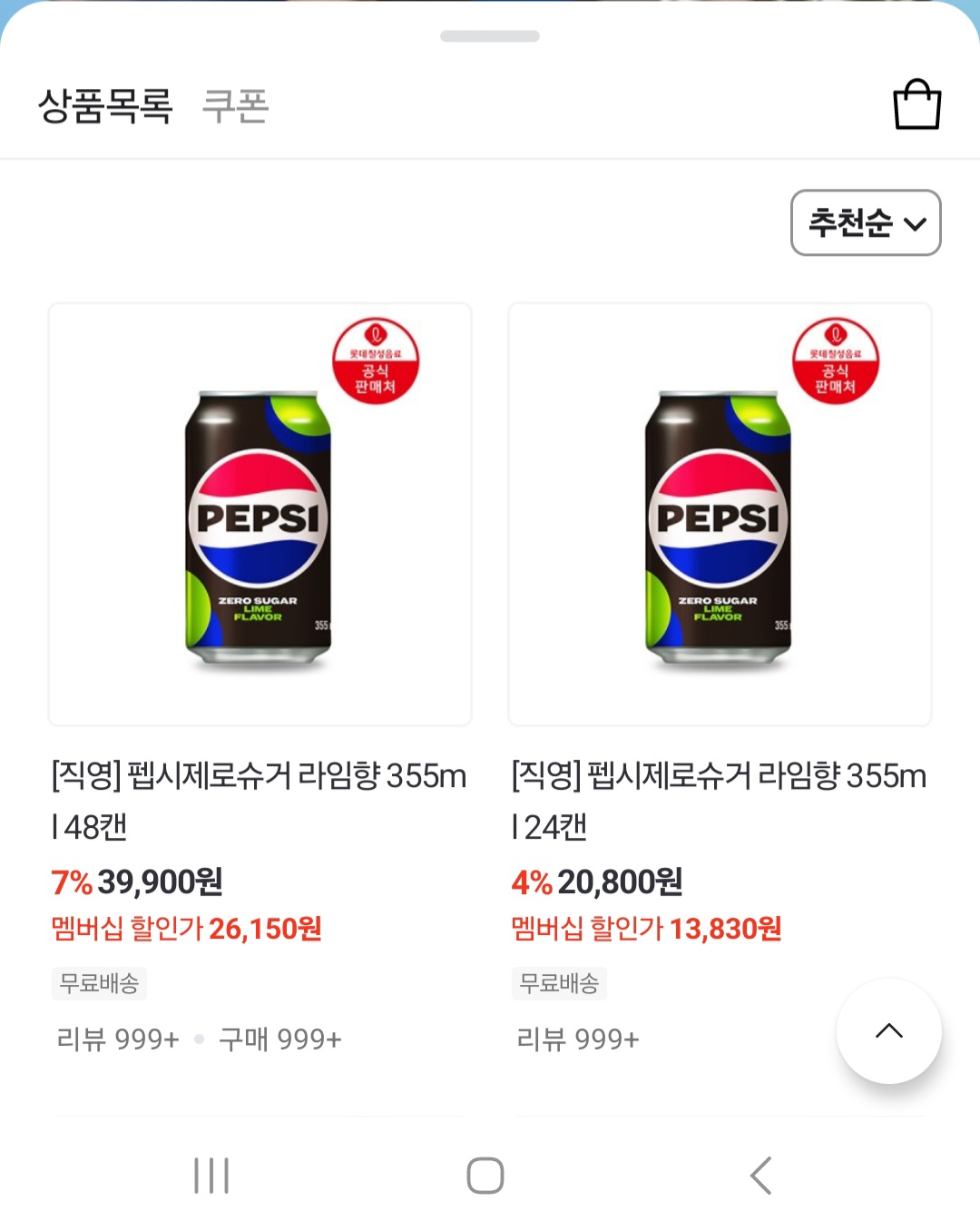Open Android recent apps icon
Screen dimensions: 980x1231
point(211,1176)
